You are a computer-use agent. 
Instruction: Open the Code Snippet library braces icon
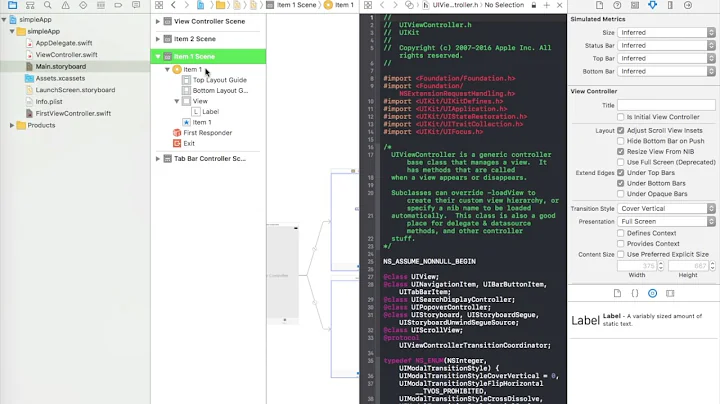(x=635, y=293)
